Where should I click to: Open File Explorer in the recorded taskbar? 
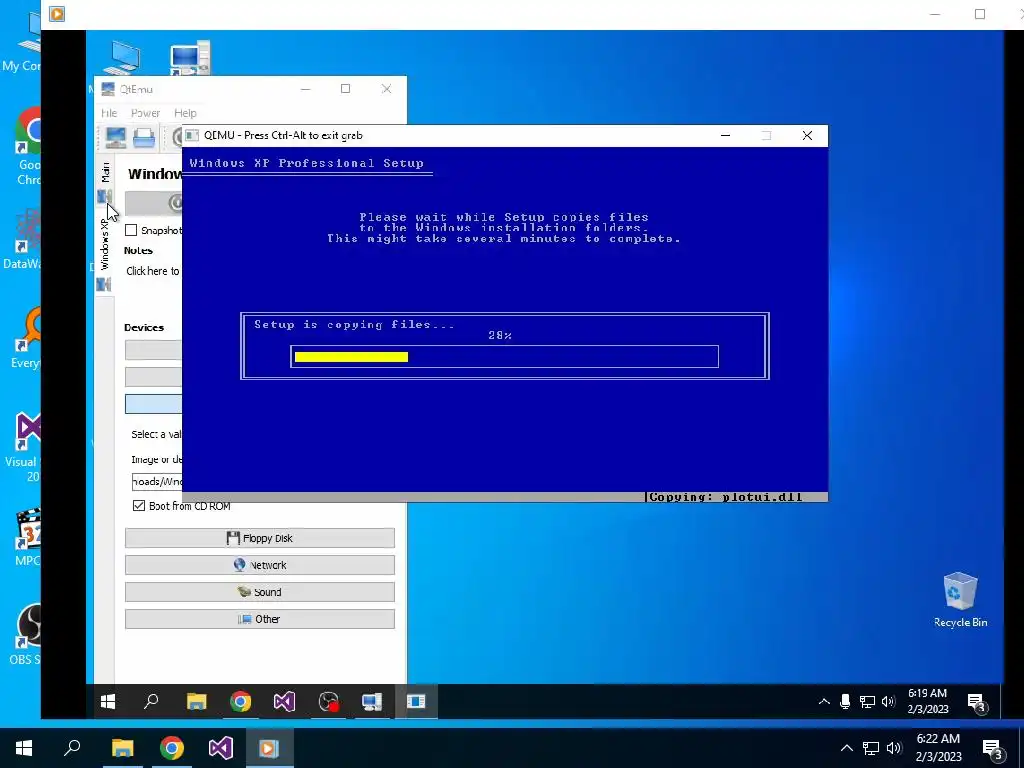click(197, 701)
